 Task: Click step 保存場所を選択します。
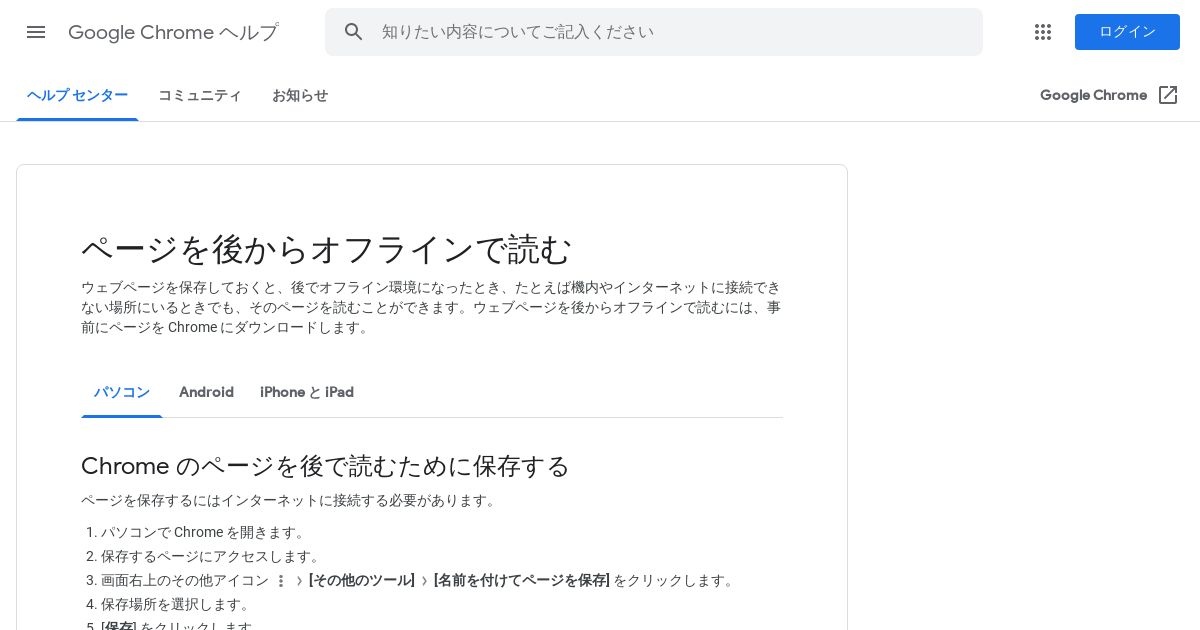pos(177,604)
